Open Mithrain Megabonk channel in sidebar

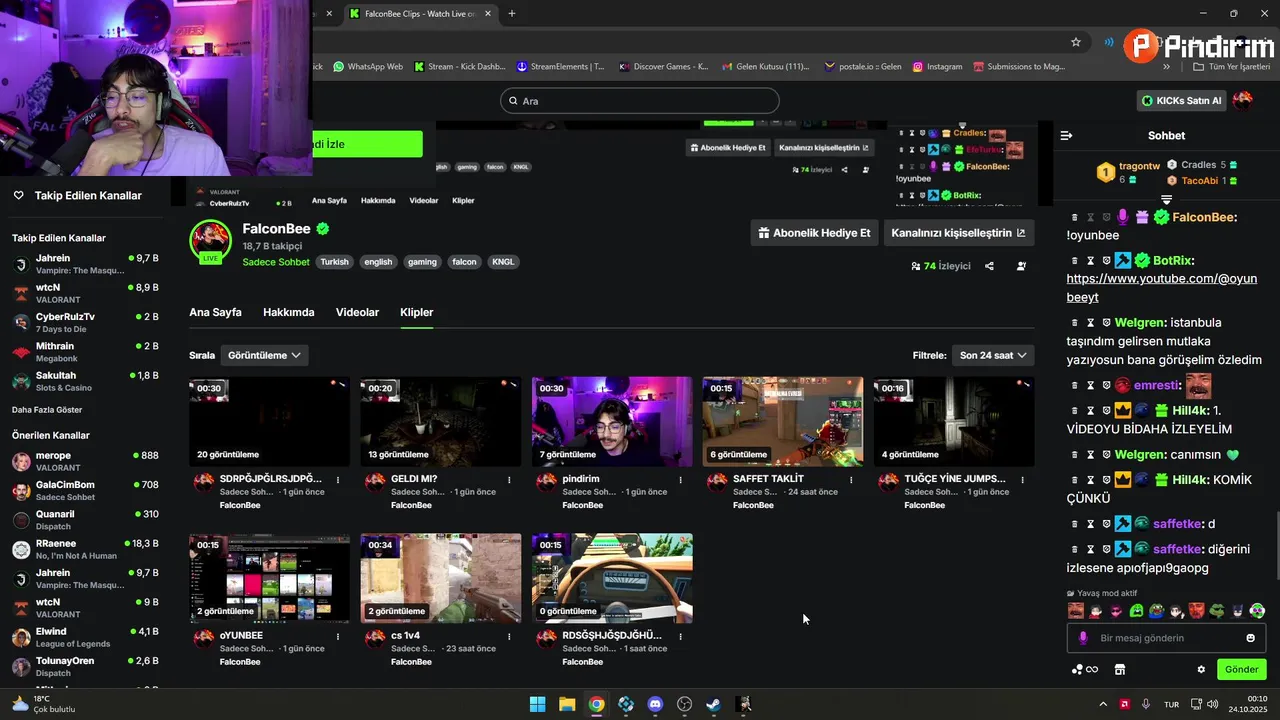pyautogui.click(x=85, y=351)
